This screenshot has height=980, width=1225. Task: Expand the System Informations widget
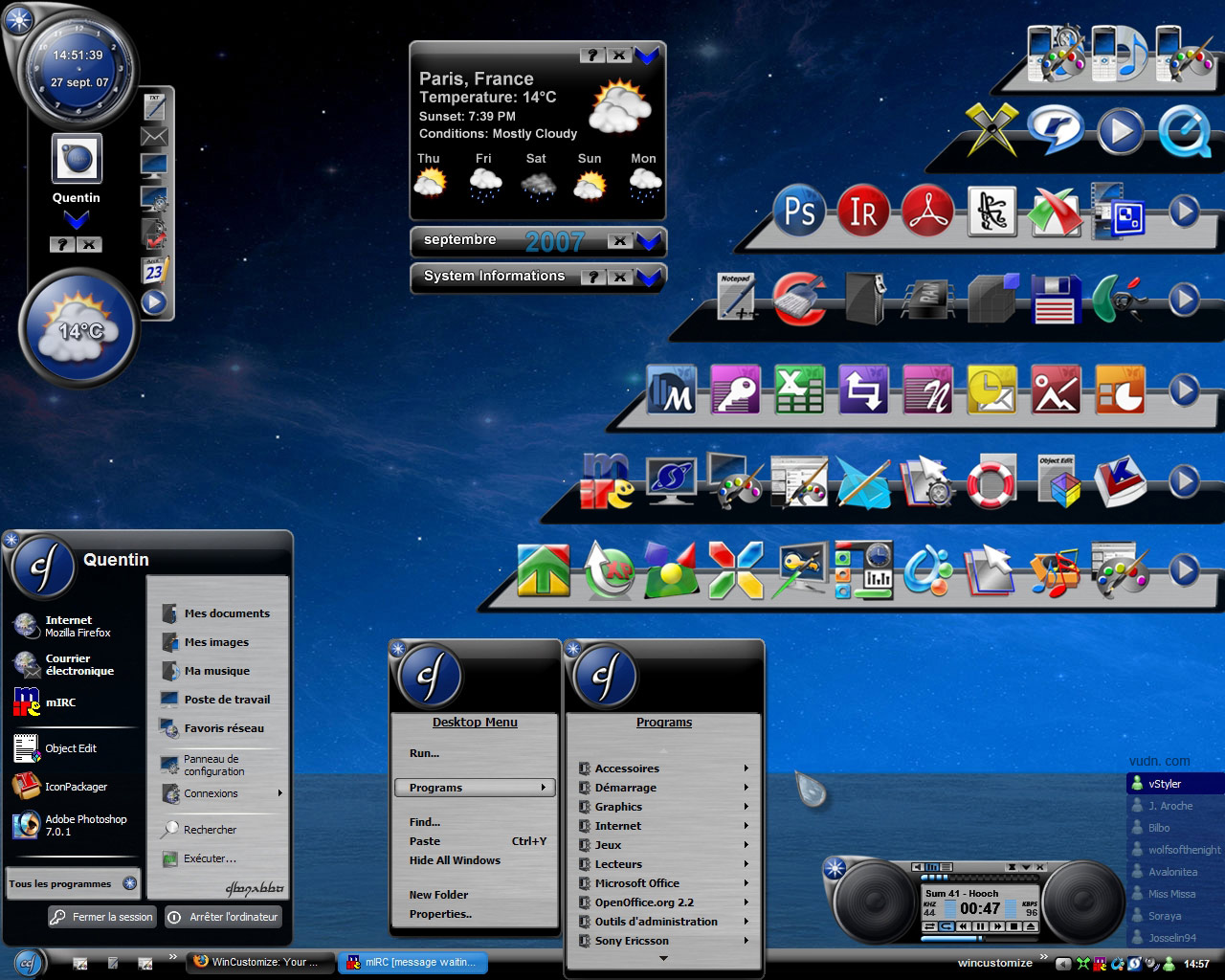[x=648, y=278]
